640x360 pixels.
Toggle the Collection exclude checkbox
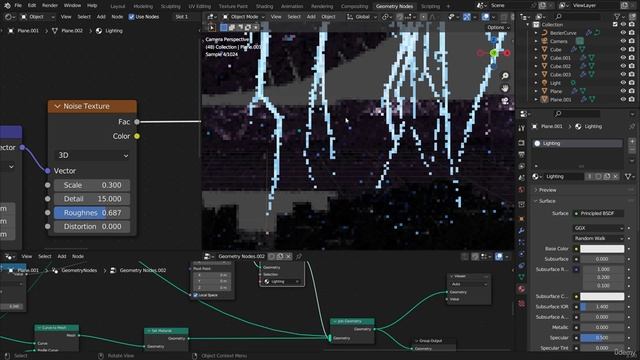pos(615,24)
